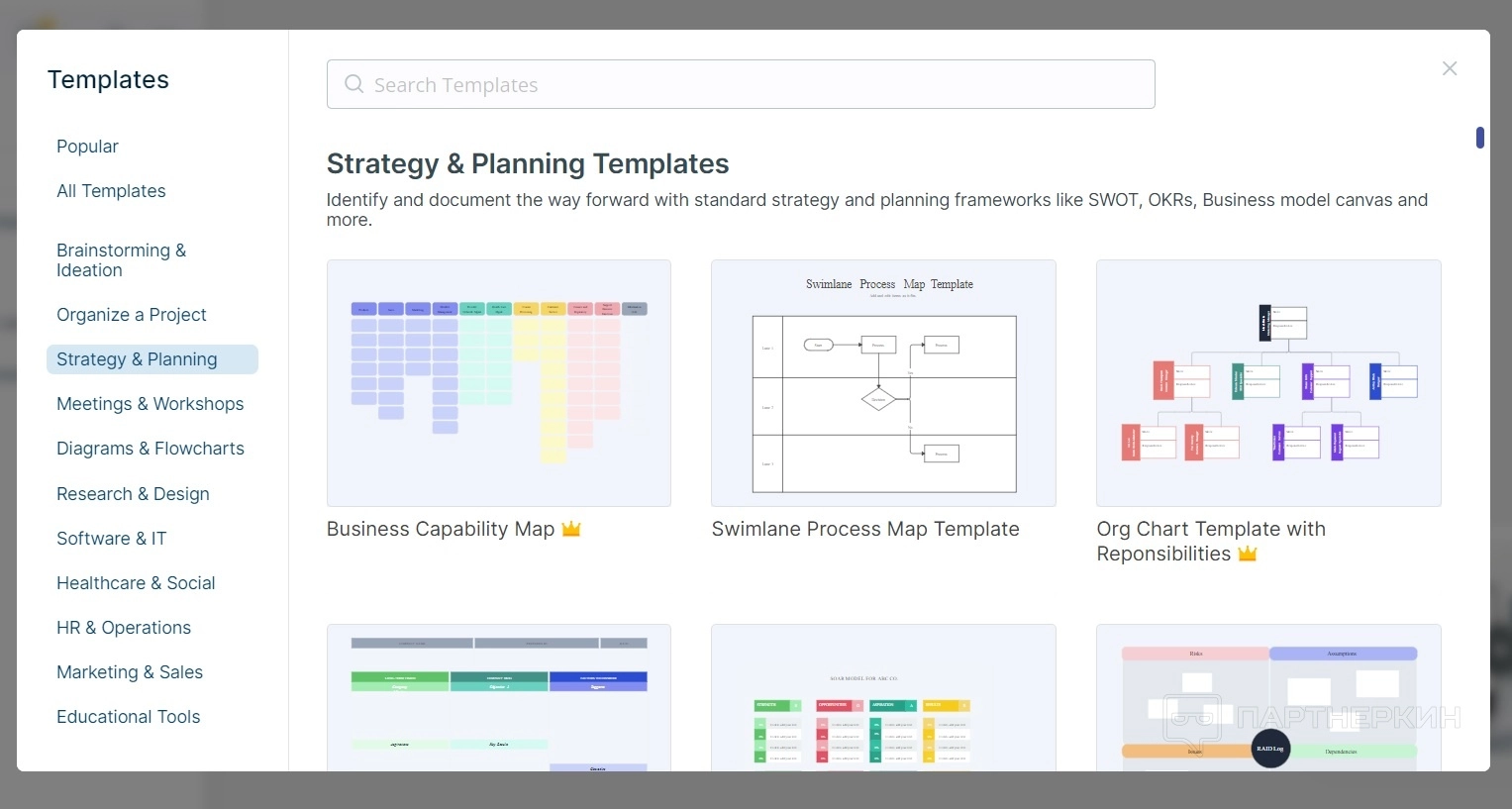Select the Strategy & Planning category

(137, 359)
